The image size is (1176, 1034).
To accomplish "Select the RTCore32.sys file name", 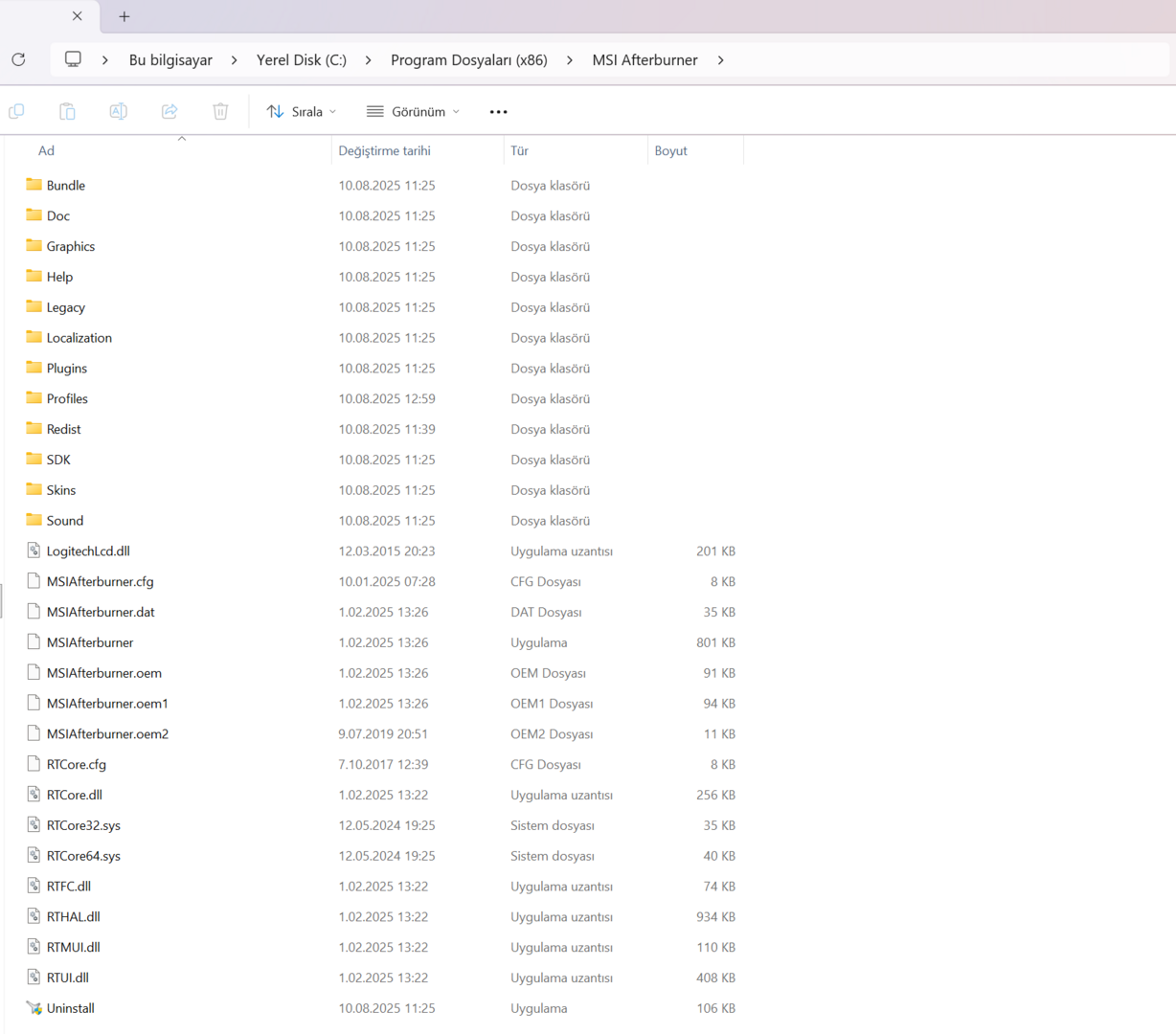I will (x=83, y=825).
